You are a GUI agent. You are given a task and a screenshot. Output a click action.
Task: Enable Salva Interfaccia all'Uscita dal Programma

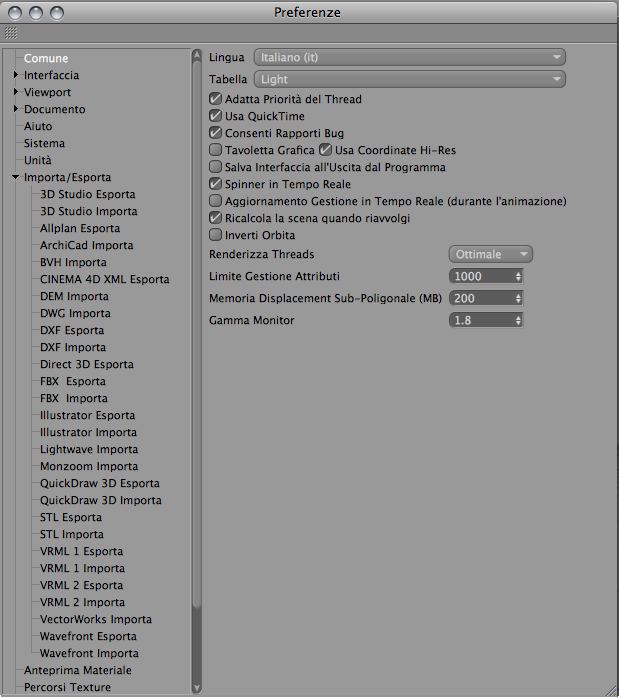click(215, 167)
